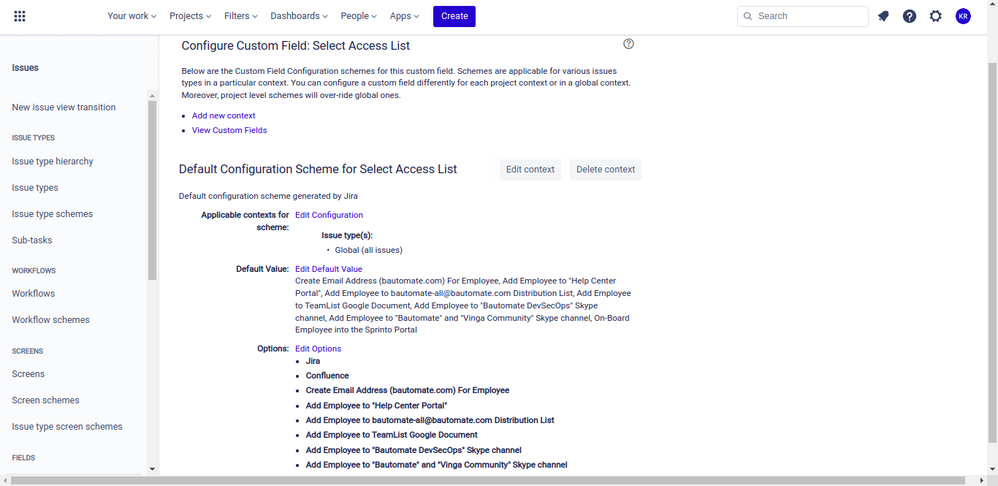Image resolution: width=998 pixels, height=486 pixels.
Task: Click Default Configuration Scheme heading
Action: tap(318, 169)
